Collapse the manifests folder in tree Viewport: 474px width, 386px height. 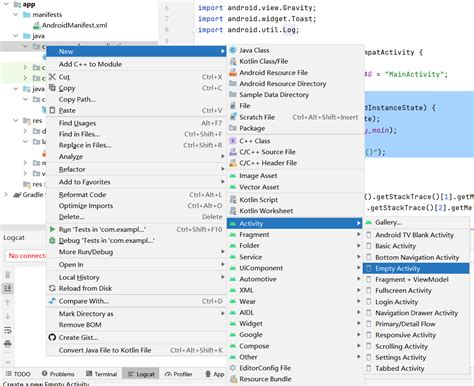16,15
